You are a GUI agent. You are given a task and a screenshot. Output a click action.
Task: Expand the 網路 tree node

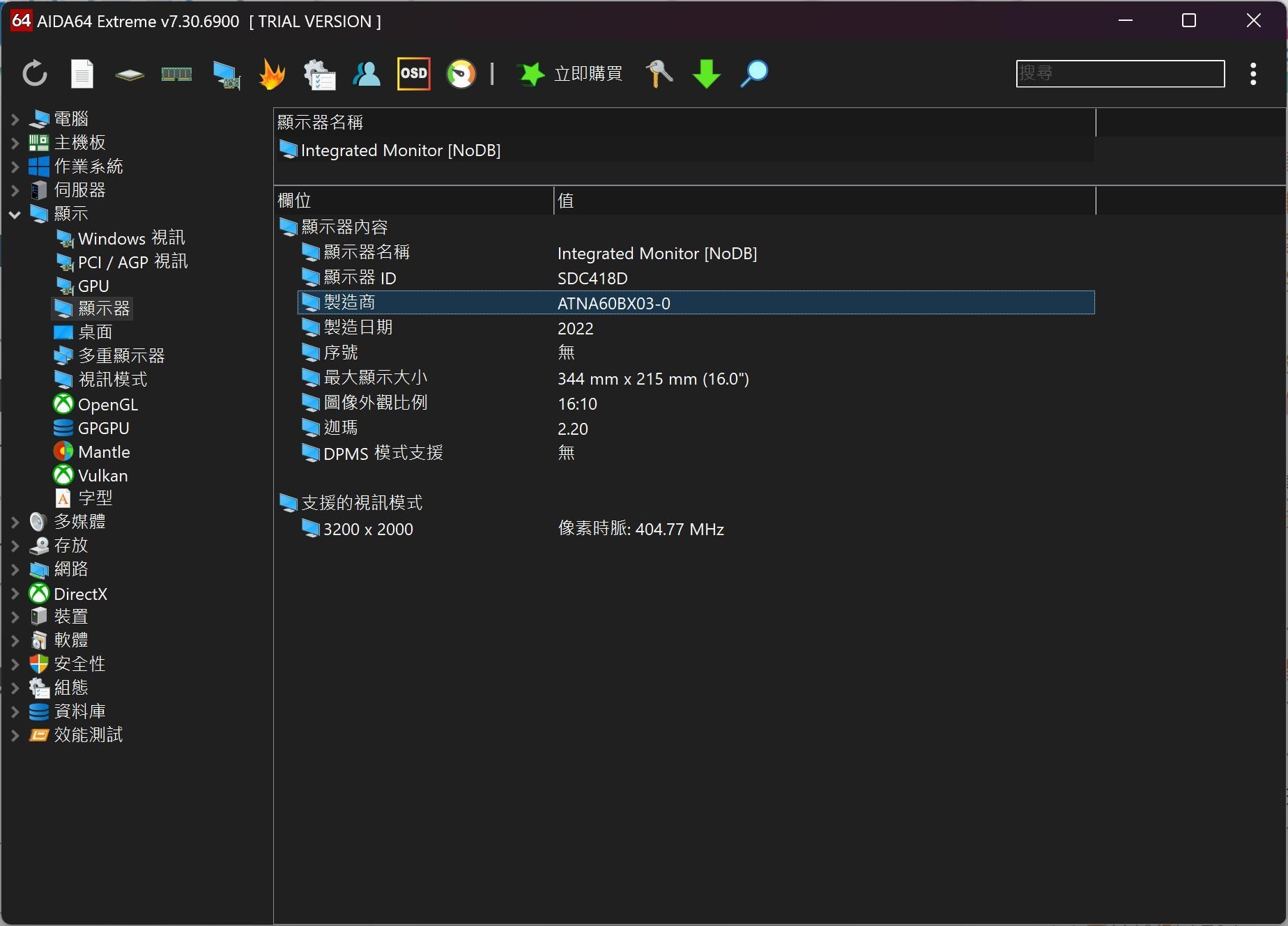click(x=15, y=570)
